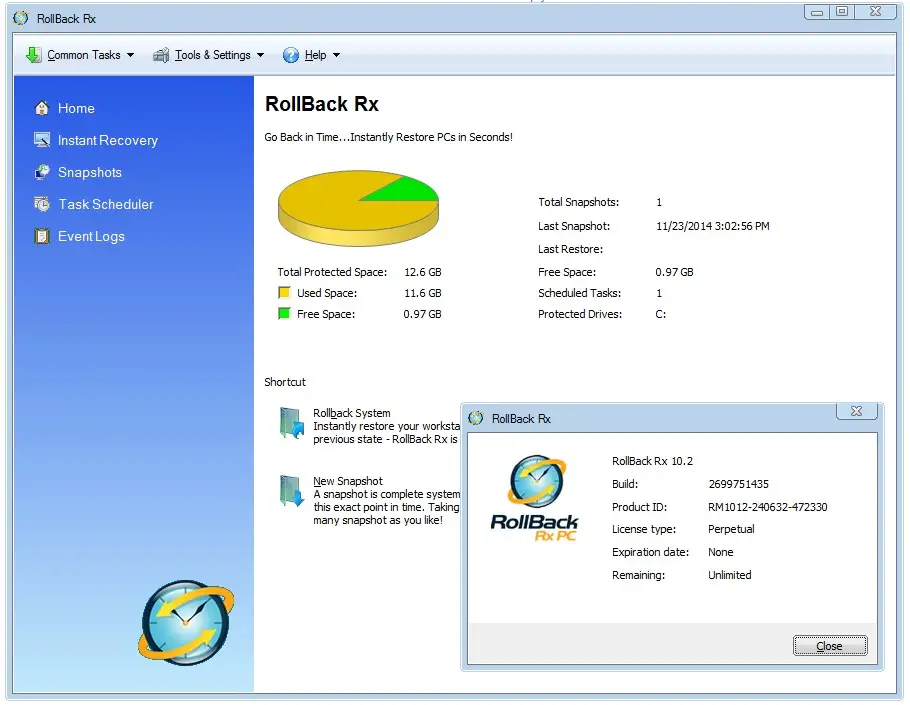This screenshot has height=705, width=910.
Task: Click the RollBack Rx page heading
Action: 322,104
